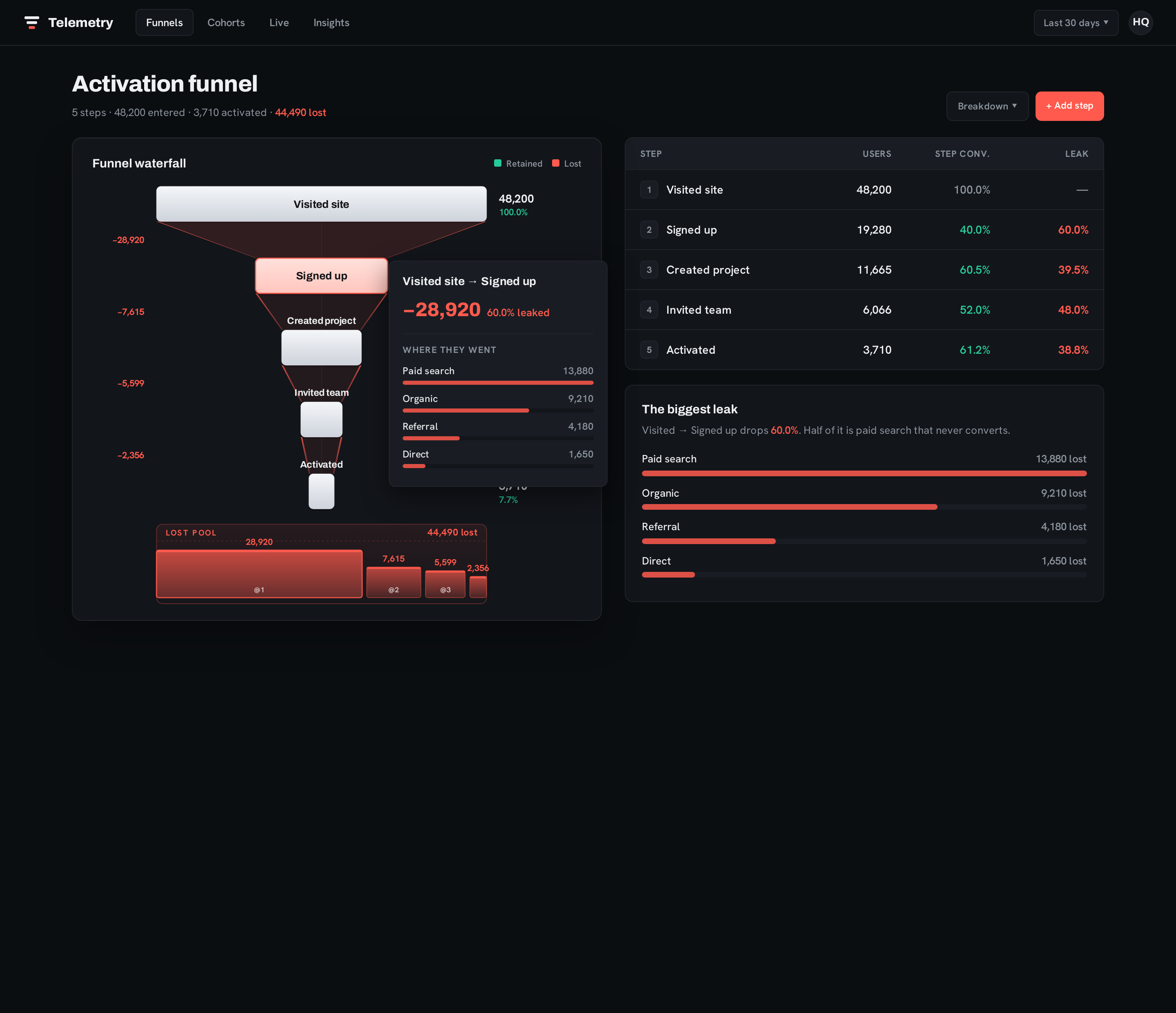
Task: Click Direct bar in biggest leak card
Action: pos(864,575)
